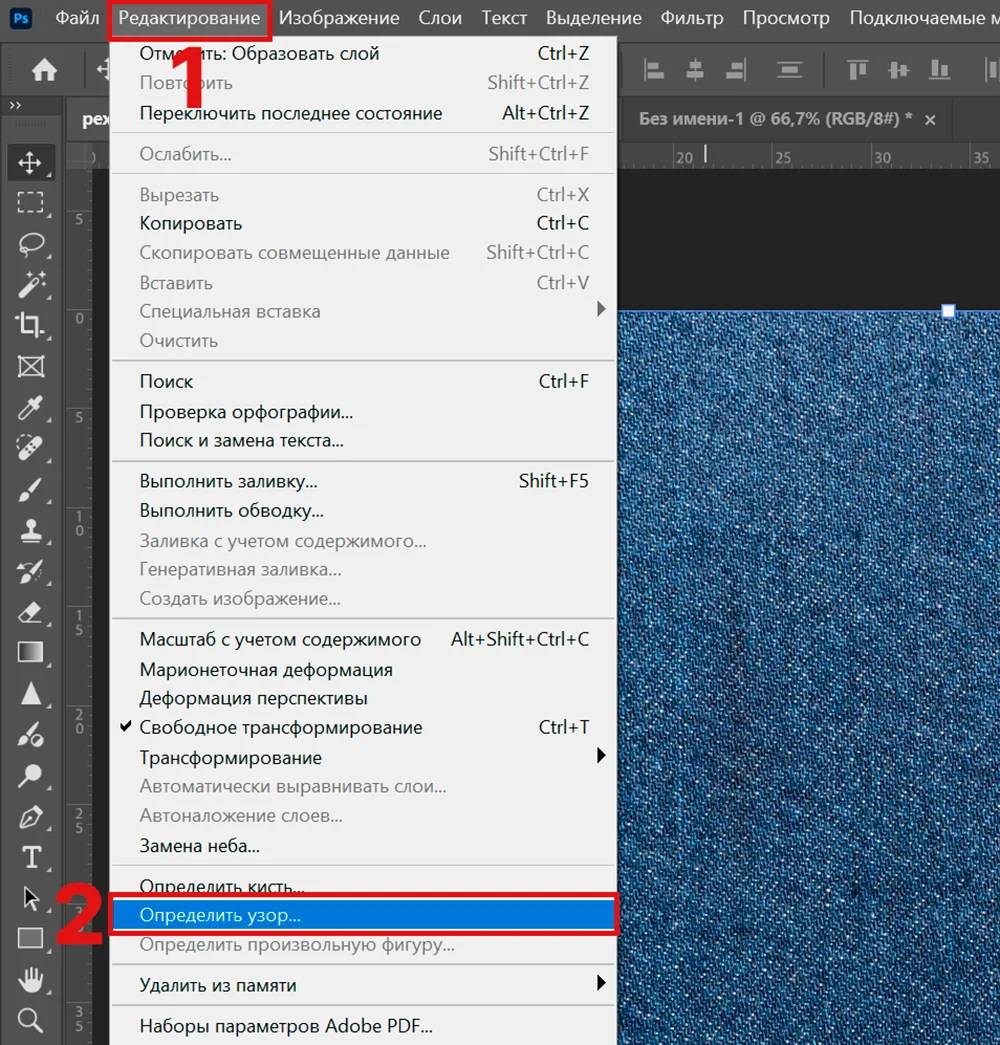Click the Home icon in options bar

pyautogui.click(x=44, y=69)
